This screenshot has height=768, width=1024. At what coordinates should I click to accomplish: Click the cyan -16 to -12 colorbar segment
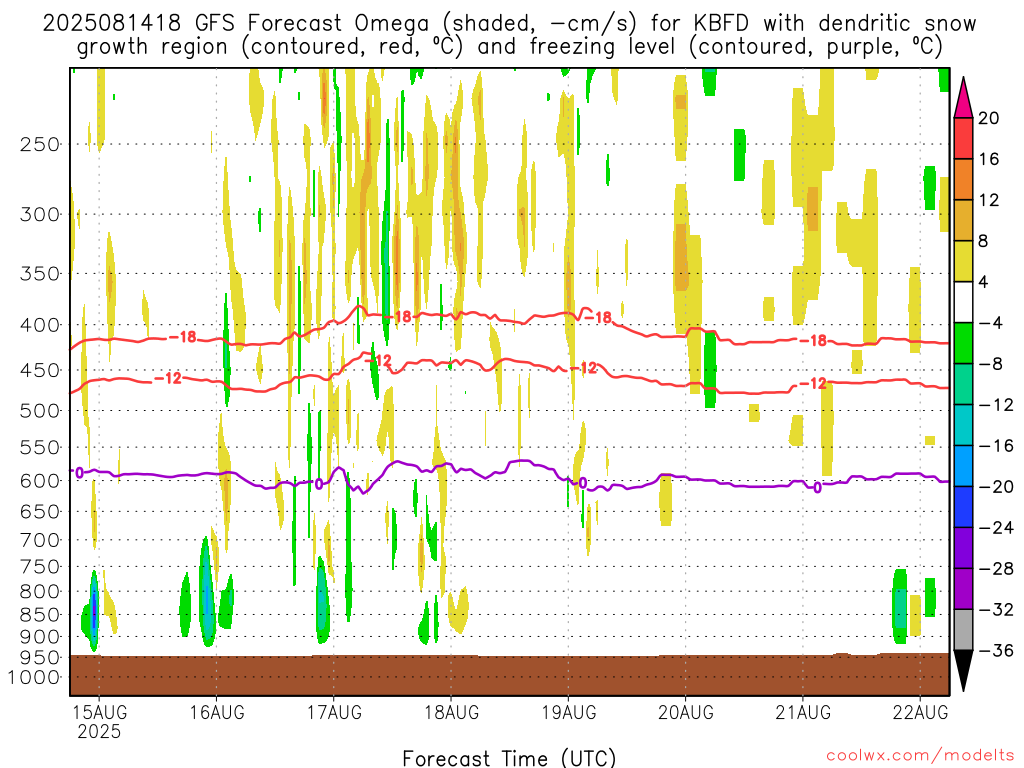[x=963, y=425]
